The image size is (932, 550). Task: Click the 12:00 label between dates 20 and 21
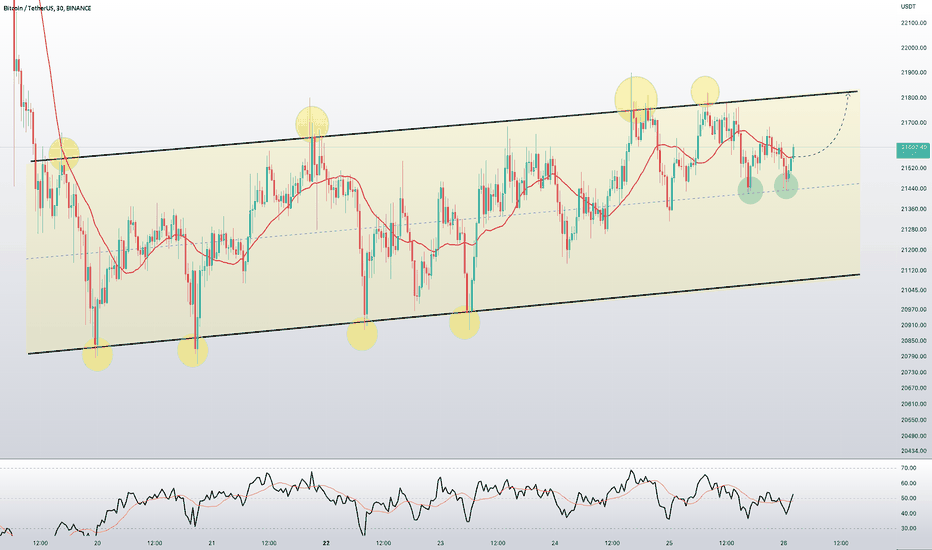point(155,543)
